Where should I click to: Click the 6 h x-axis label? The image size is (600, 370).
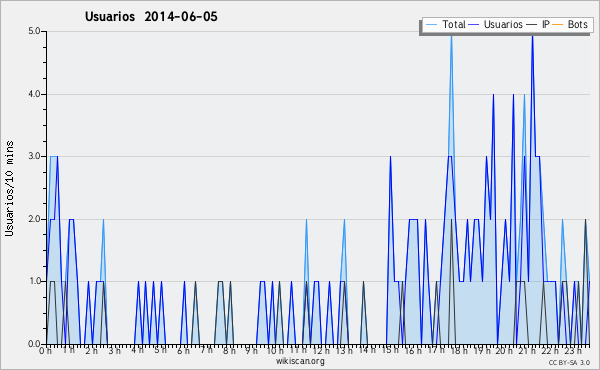183,350
